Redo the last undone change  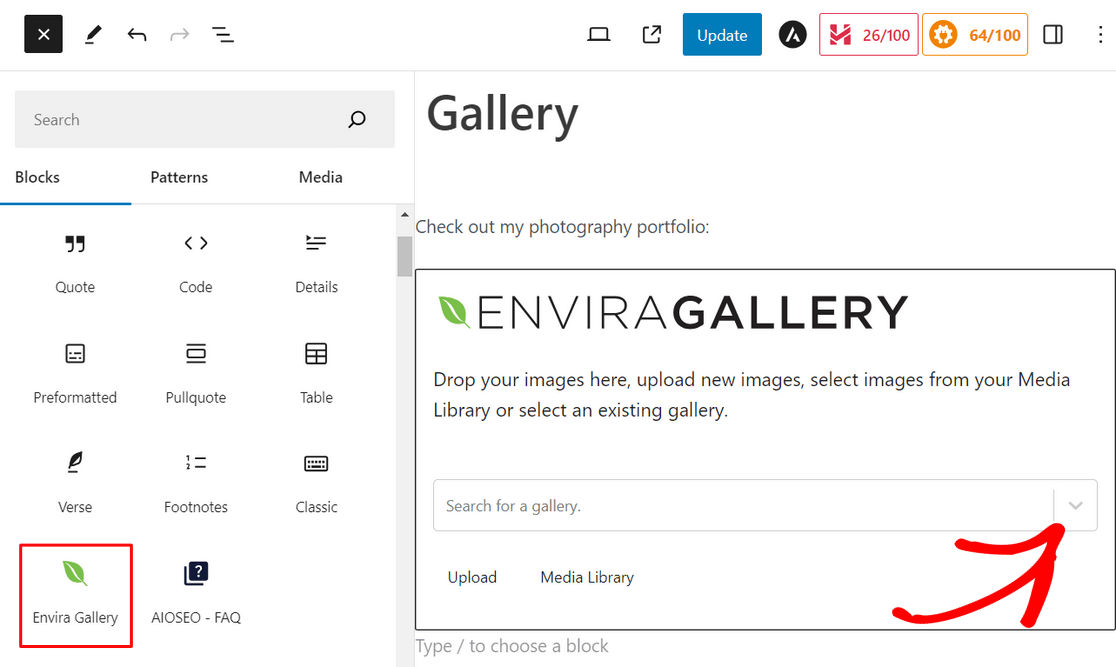(x=179, y=34)
